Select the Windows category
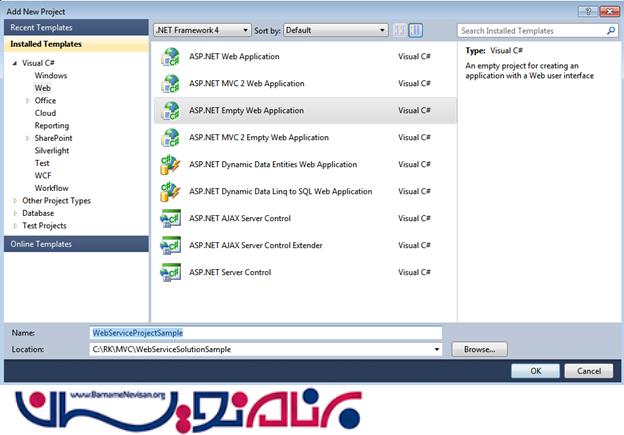The image size is (624, 435). tap(51, 76)
